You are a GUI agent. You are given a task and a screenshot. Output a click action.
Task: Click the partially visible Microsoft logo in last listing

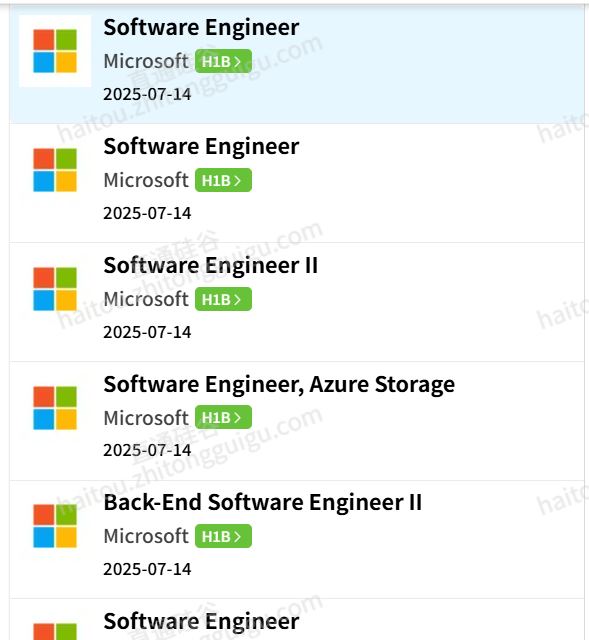[x=55, y=631]
